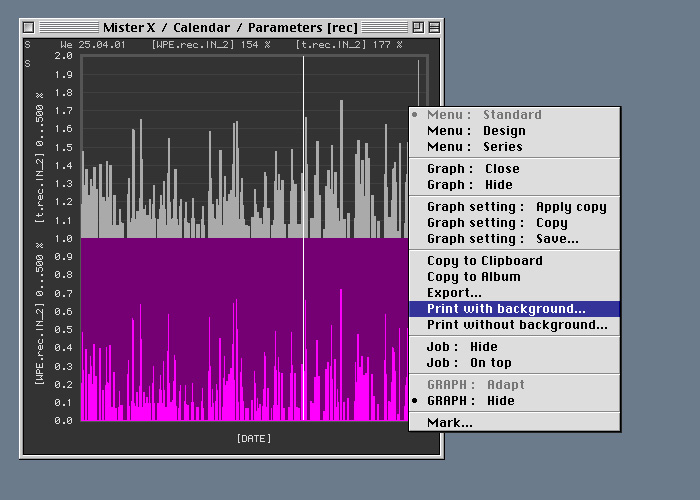Image resolution: width=700 pixels, height=500 pixels.
Task: Select Menu: Series entry
Action: pos(514,147)
